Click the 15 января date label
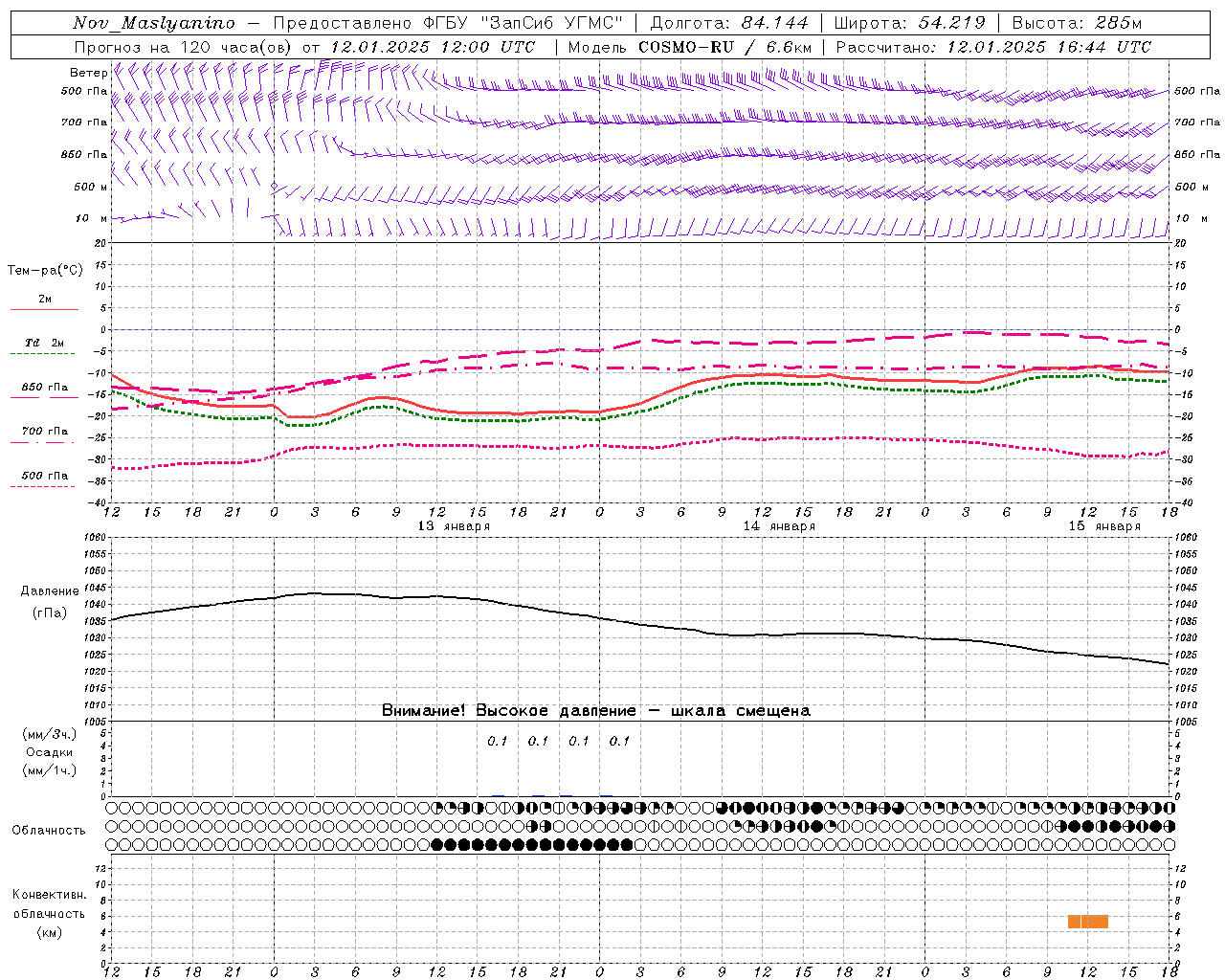Image resolution: width=1225 pixels, height=980 pixels. pyautogui.click(x=1104, y=526)
